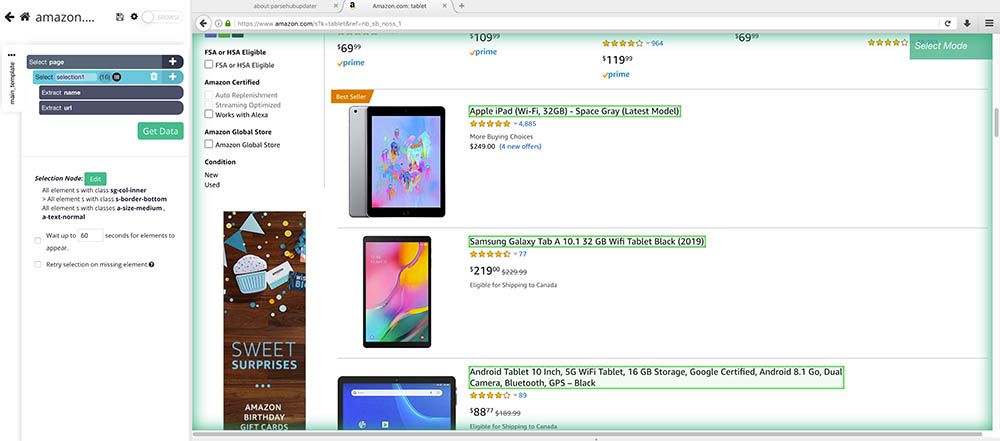Open the 89 reviews link

click(x=523, y=396)
